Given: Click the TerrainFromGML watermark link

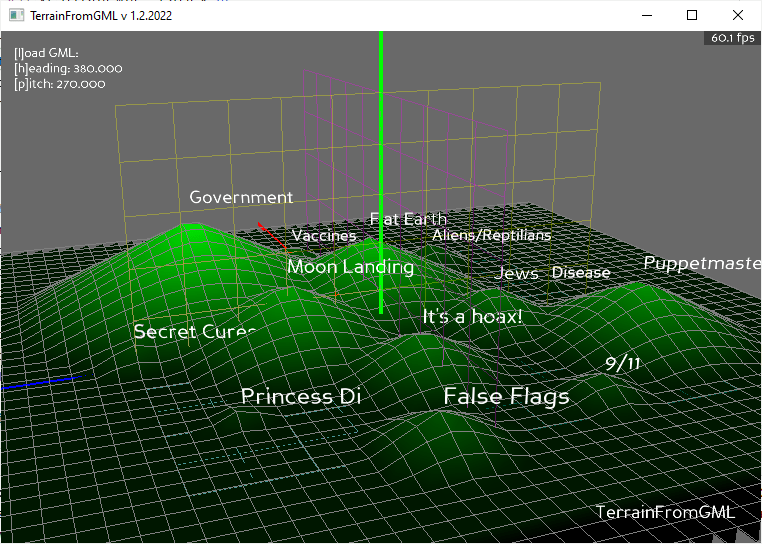Looking at the screenshot, I should pos(664,512).
